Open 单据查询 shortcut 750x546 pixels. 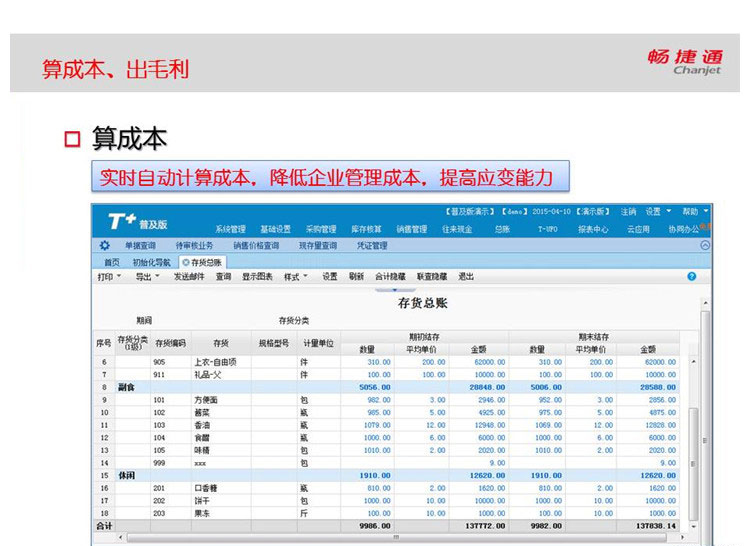tap(141, 245)
